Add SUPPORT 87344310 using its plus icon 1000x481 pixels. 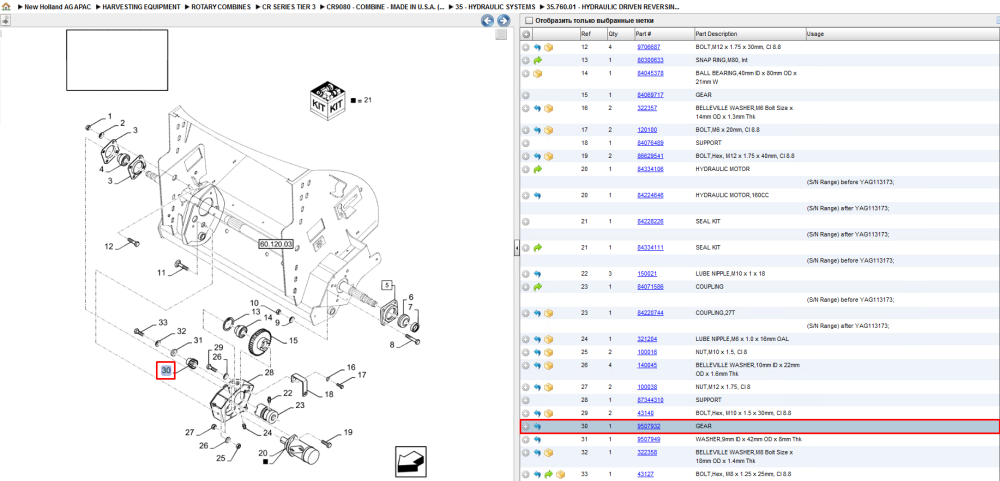click(526, 400)
